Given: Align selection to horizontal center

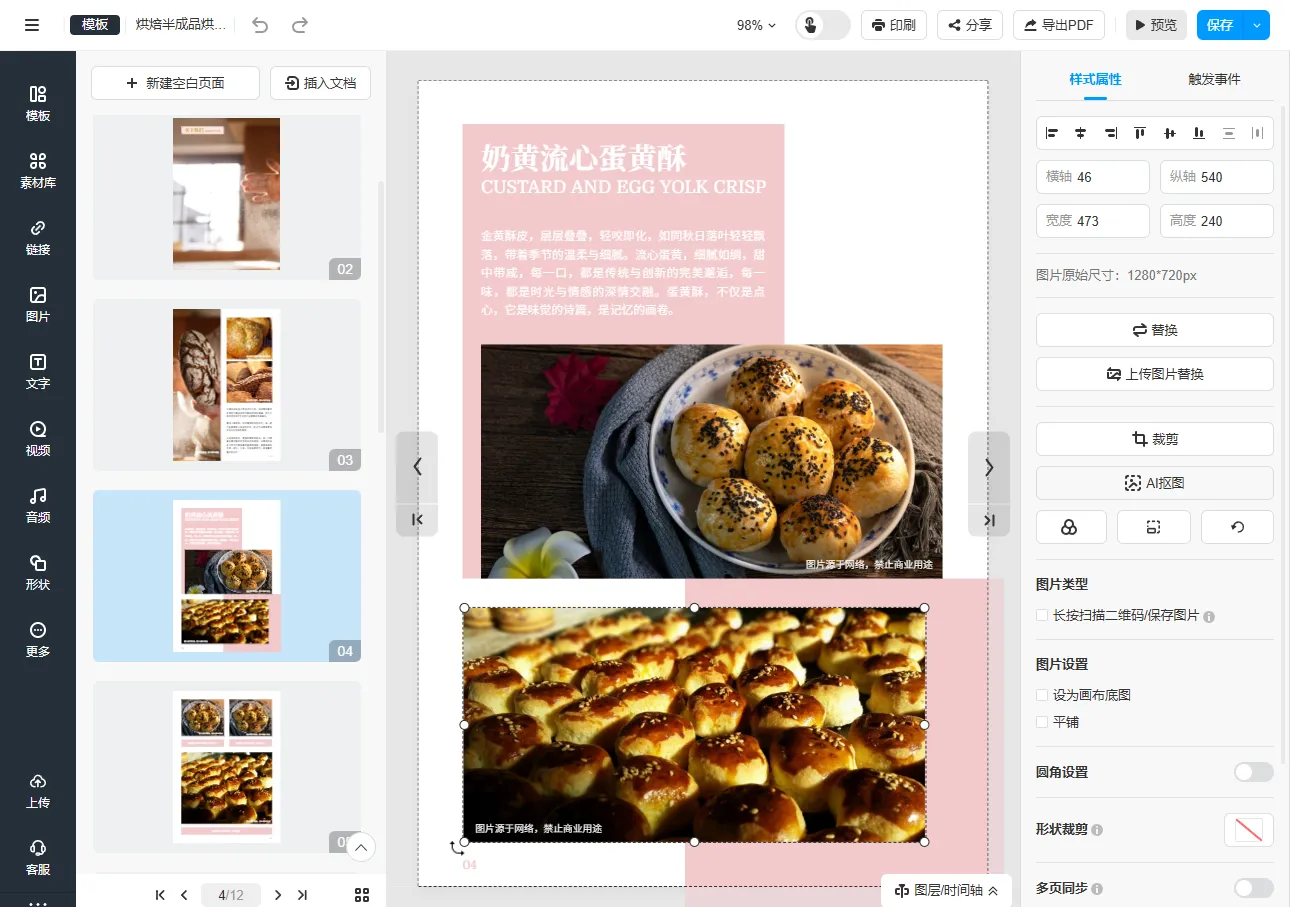Looking at the screenshot, I should 1081,133.
